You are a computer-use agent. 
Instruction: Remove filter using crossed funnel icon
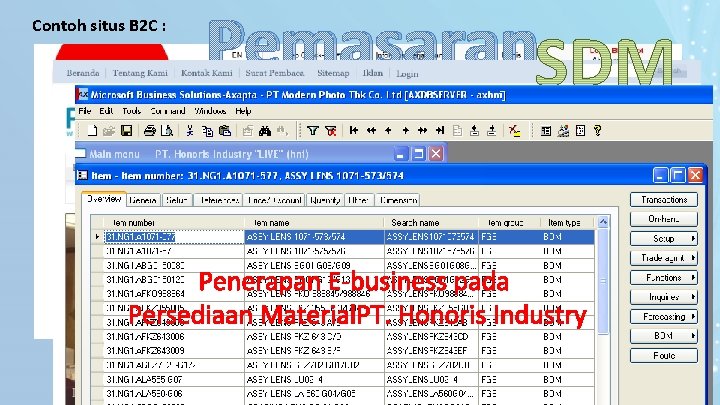point(331,131)
